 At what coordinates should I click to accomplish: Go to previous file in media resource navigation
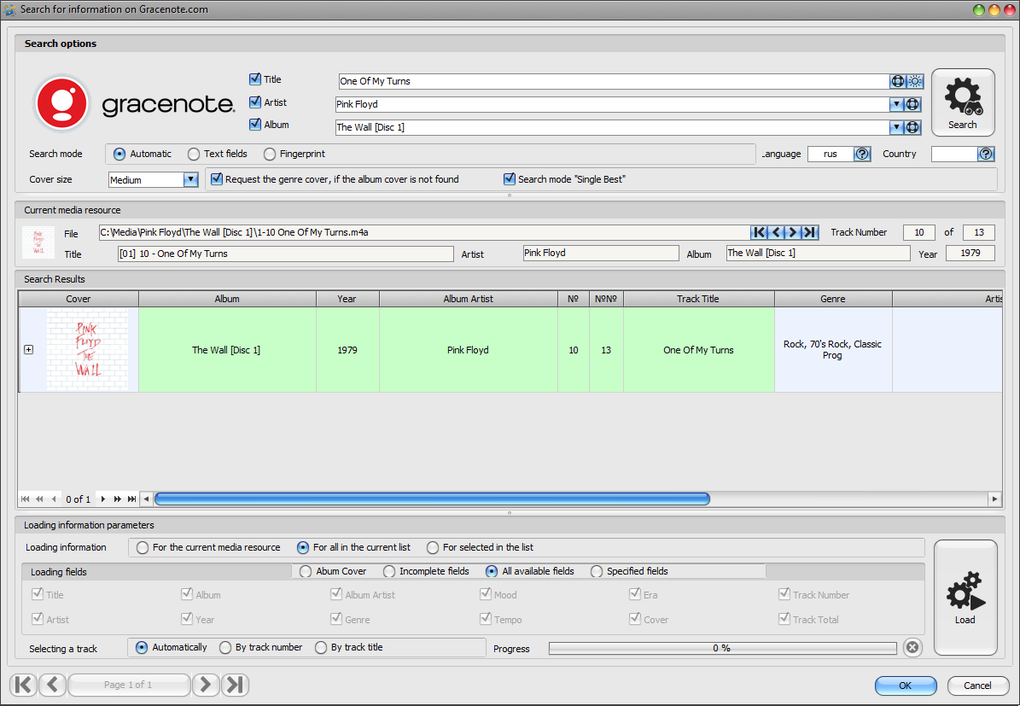pyautogui.click(x=776, y=232)
